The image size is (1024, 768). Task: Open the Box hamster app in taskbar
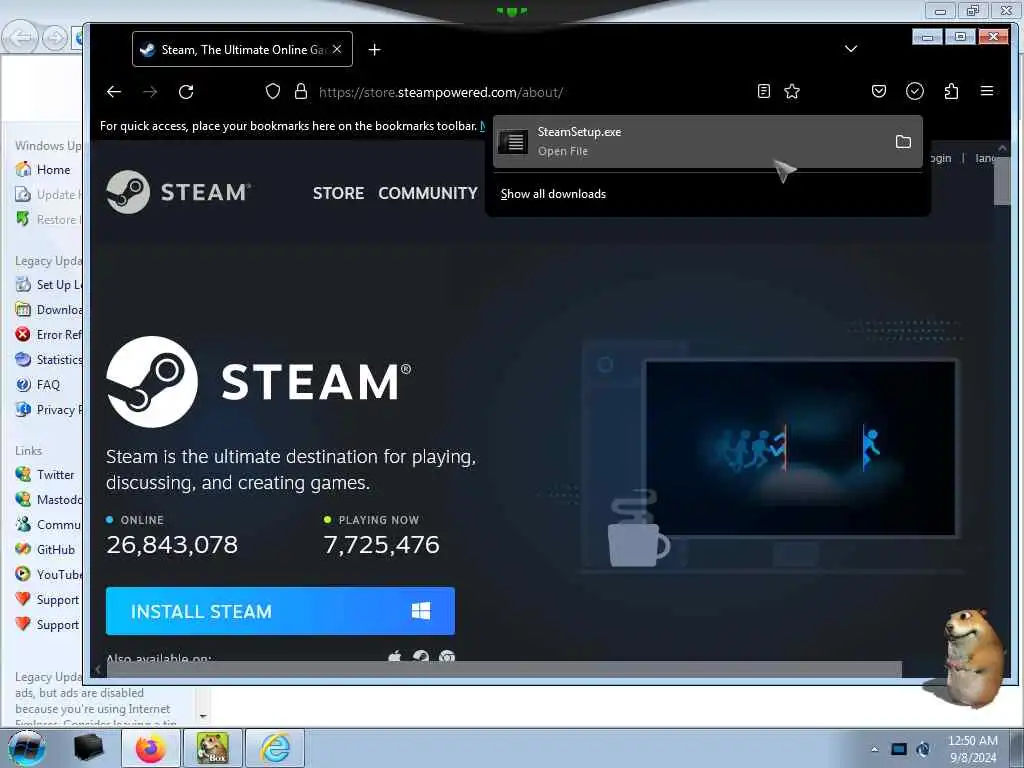[x=213, y=748]
